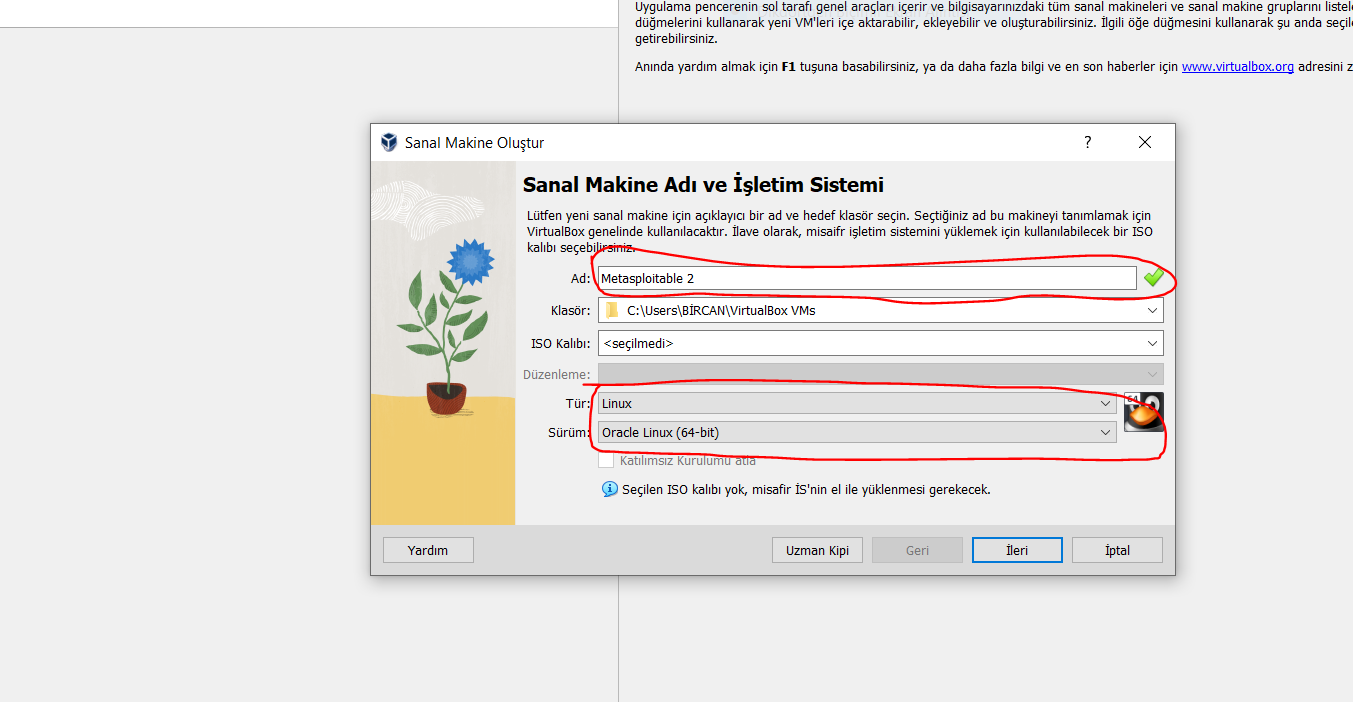Click the İleri button
The image size is (1353, 702).
1017,550
